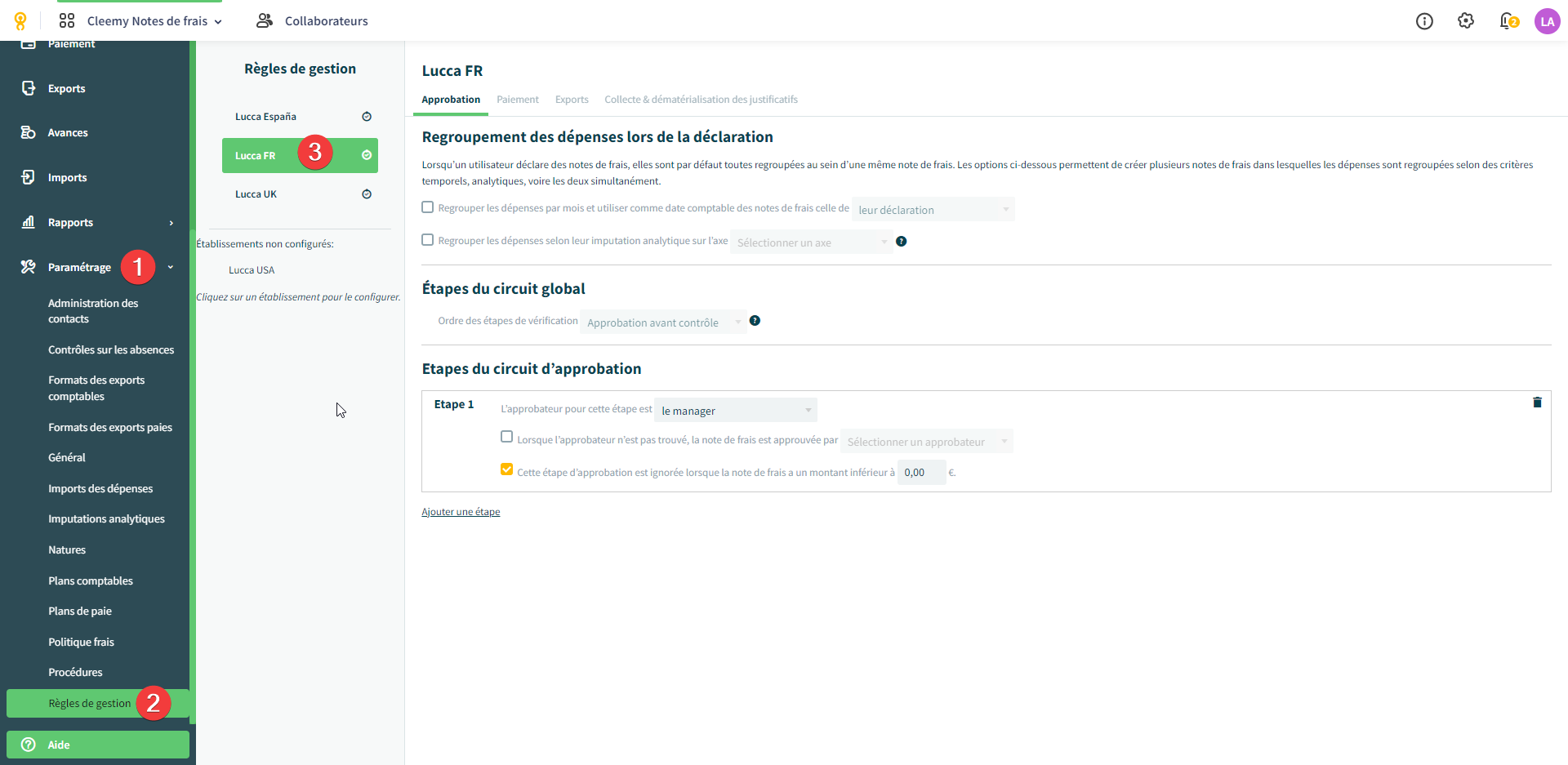Open the LA user avatar
Viewport: 1568px width, 765px height.
1547,21
